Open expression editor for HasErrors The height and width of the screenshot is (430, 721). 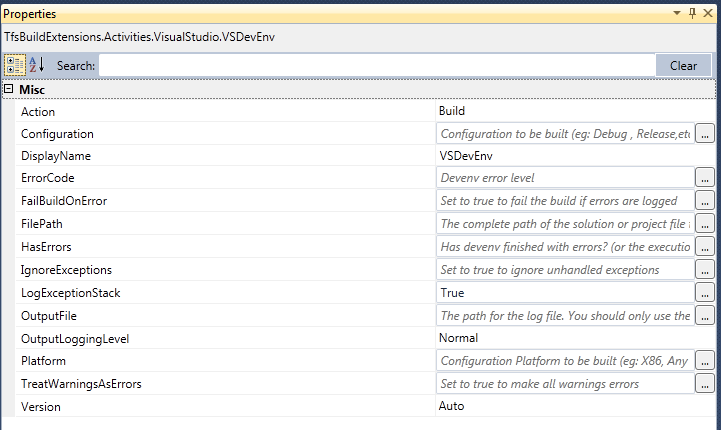(705, 247)
